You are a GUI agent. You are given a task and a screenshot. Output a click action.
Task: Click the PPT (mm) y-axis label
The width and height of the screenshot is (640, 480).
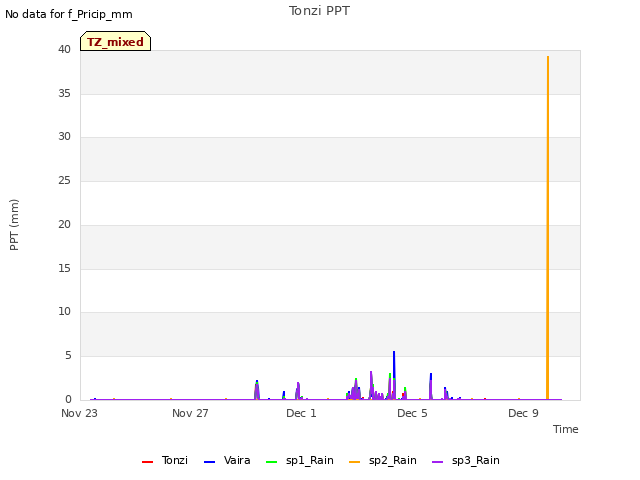coord(14,225)
